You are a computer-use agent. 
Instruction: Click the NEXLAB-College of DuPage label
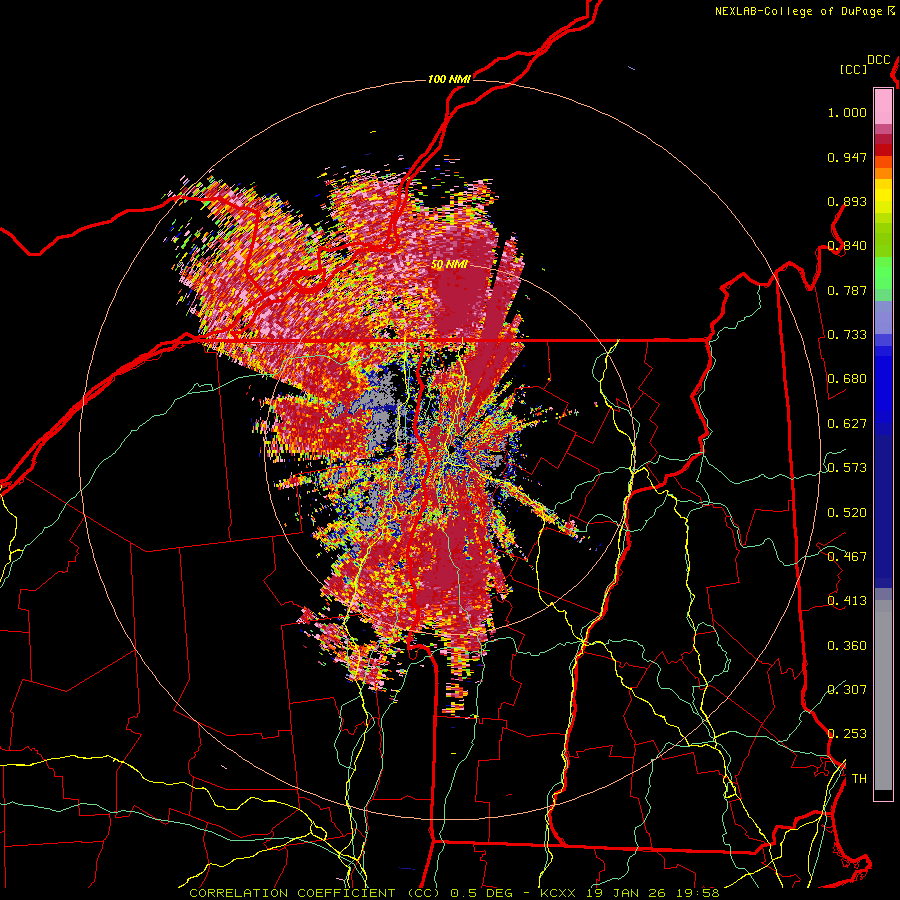point(799,11)
